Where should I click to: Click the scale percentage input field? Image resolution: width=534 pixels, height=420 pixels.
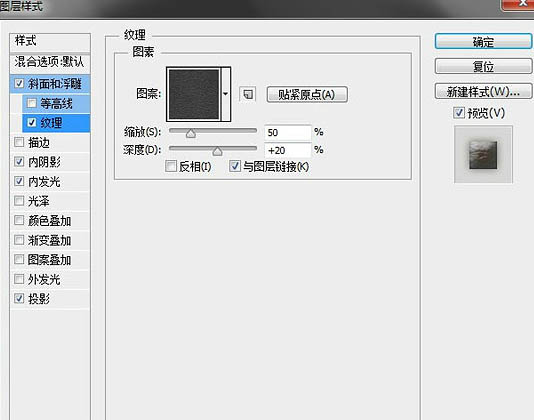(287, 133)
